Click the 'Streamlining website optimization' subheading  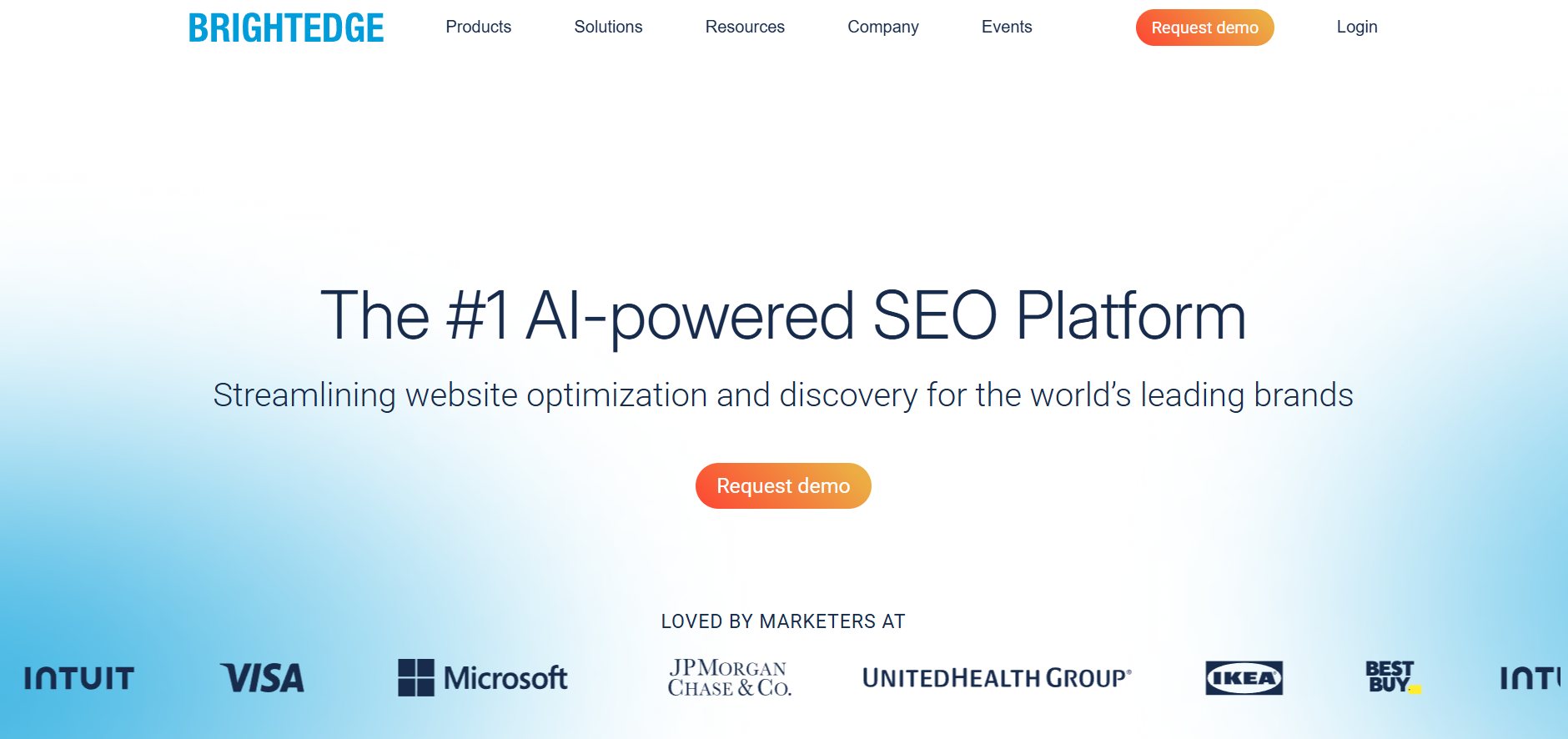tap(783, 395)
